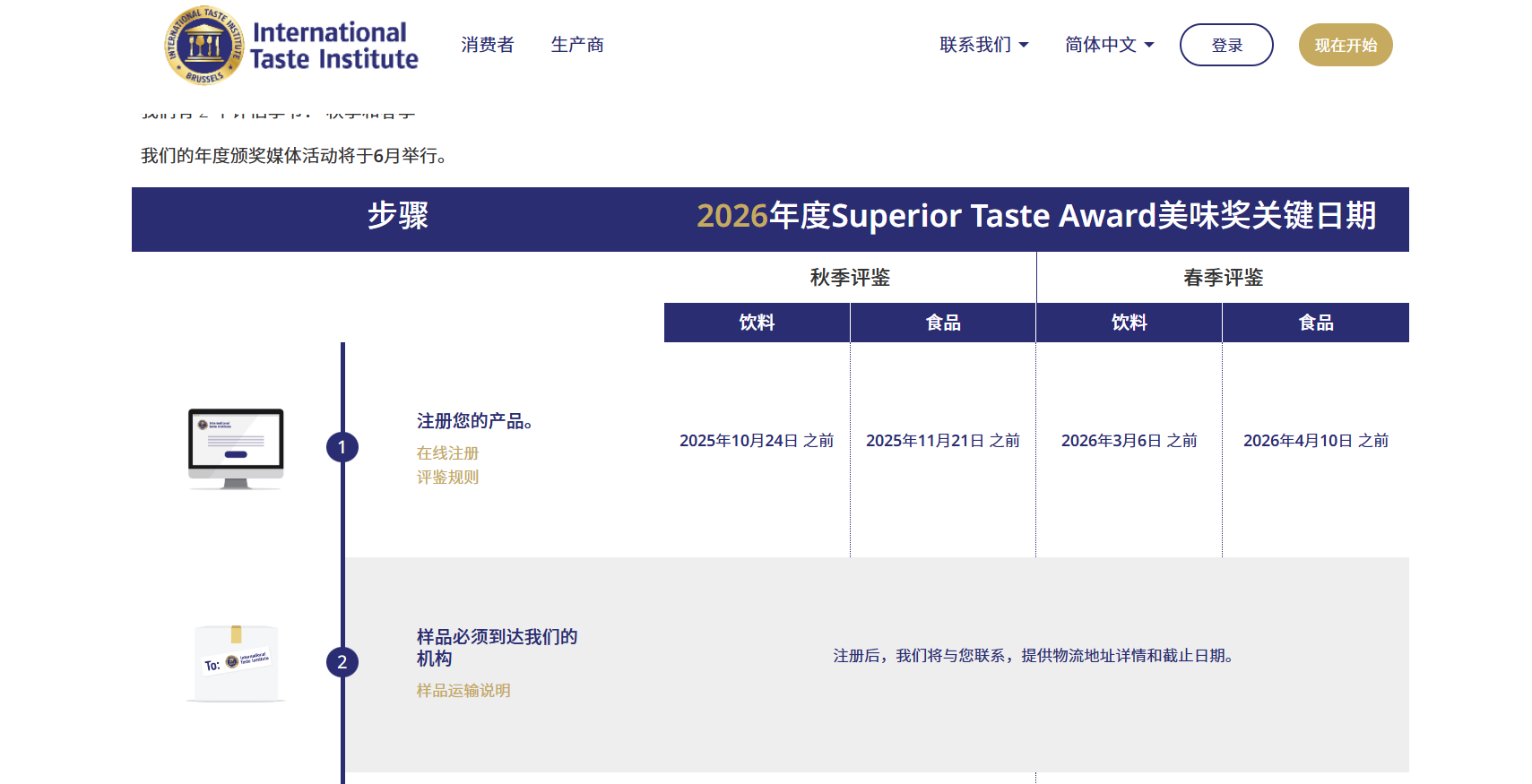The width and height of the screenshot is (1532, 784).
Task: Open the 样品运输说明 shipping instructions link
Action: tap(463, 691)
